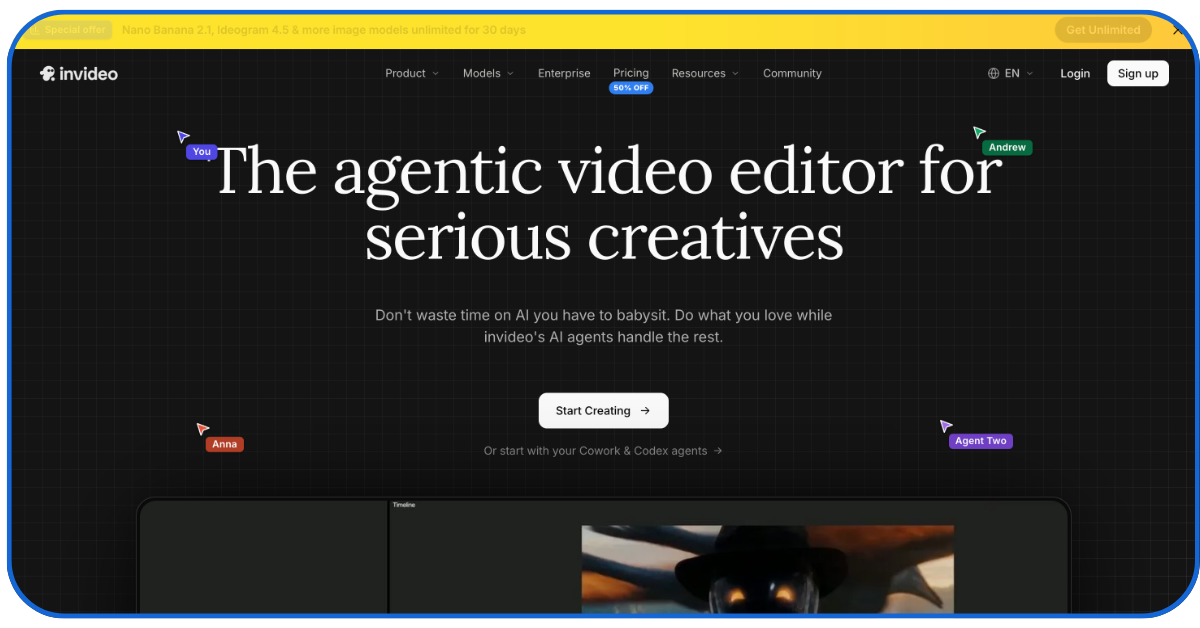Click the Product menu chevron
This screenshot has height=628, width=1200.
pos(436,74)
